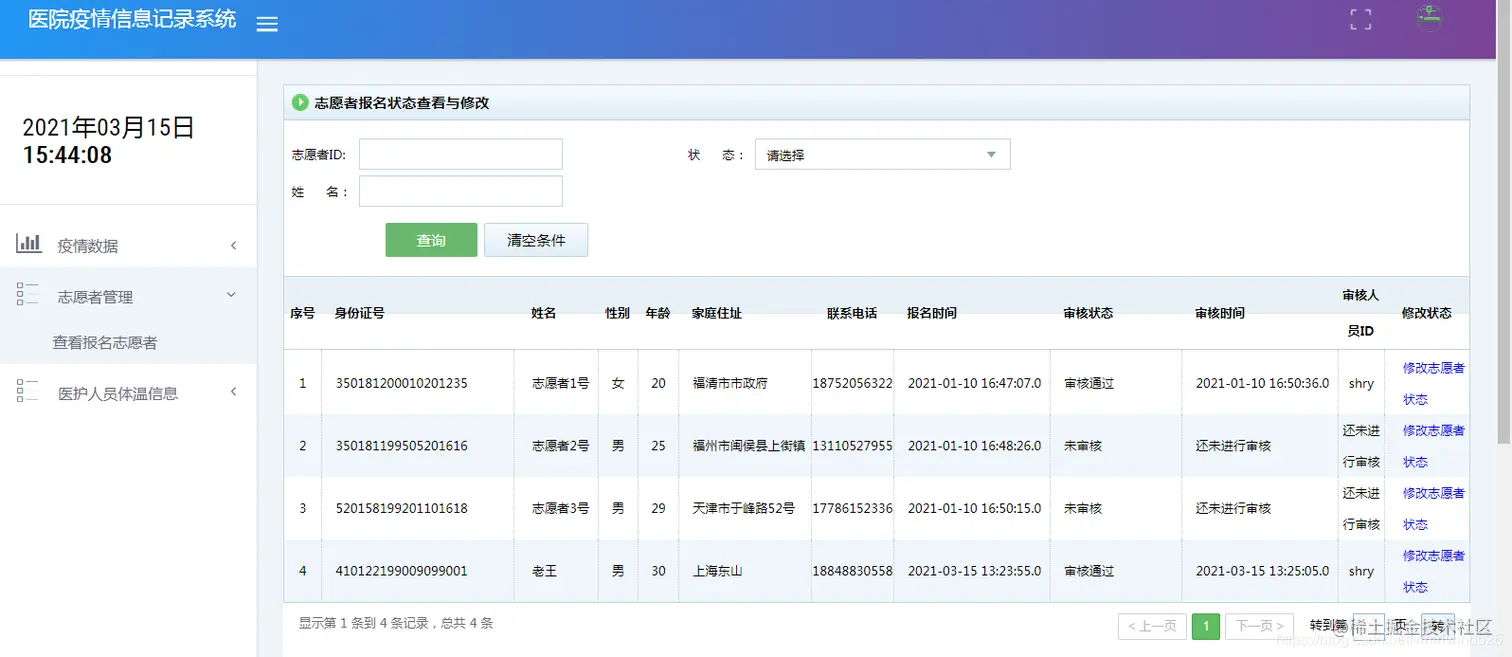Click the record count text 总共 4 条
The width and height of the screenshot is (1512, 657).
tap(467, 623)
